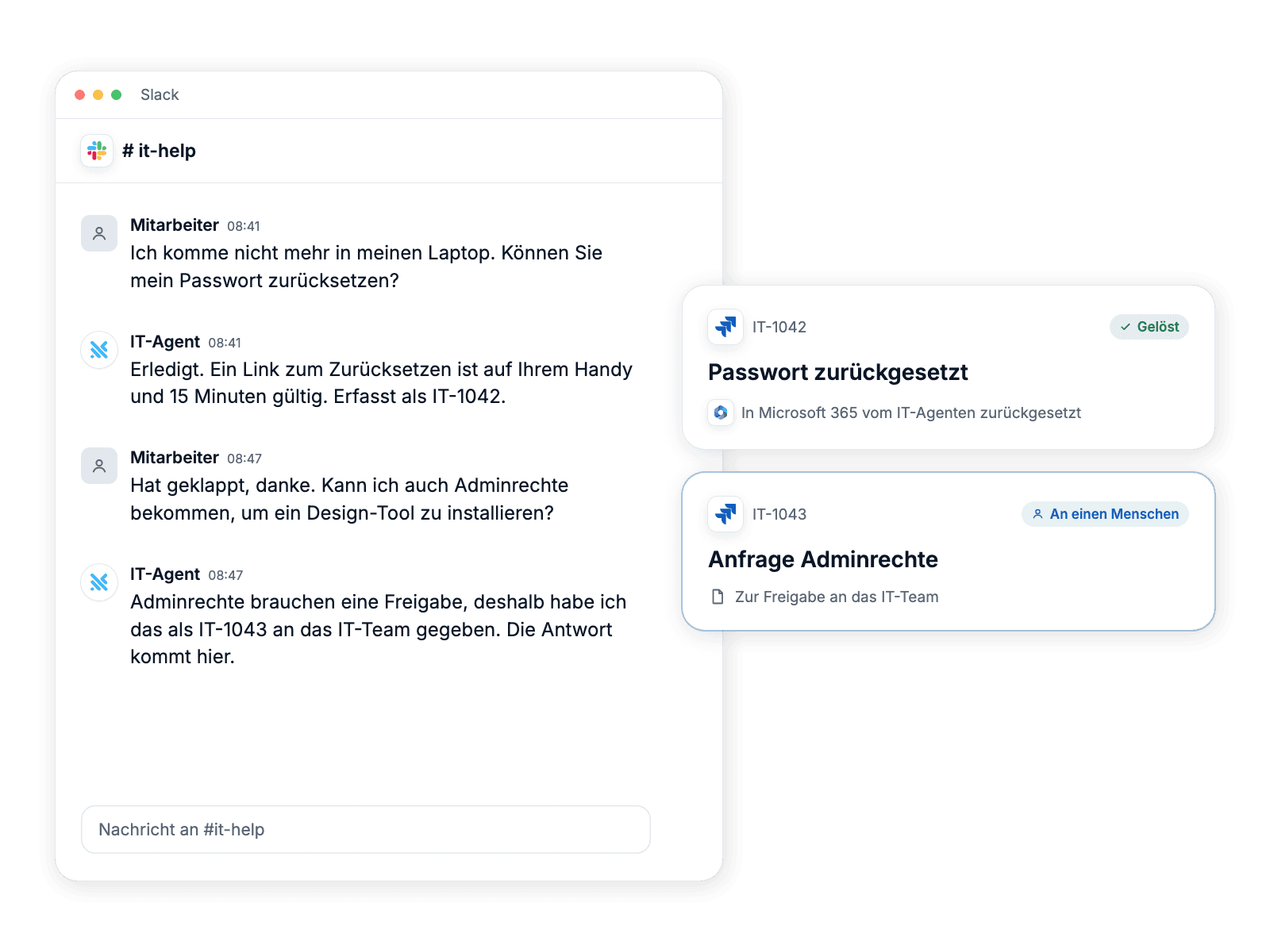Click the IT-1042 ticket number label
The image size is (1270, 952).
pyautogui.click(x=779, y=327)
